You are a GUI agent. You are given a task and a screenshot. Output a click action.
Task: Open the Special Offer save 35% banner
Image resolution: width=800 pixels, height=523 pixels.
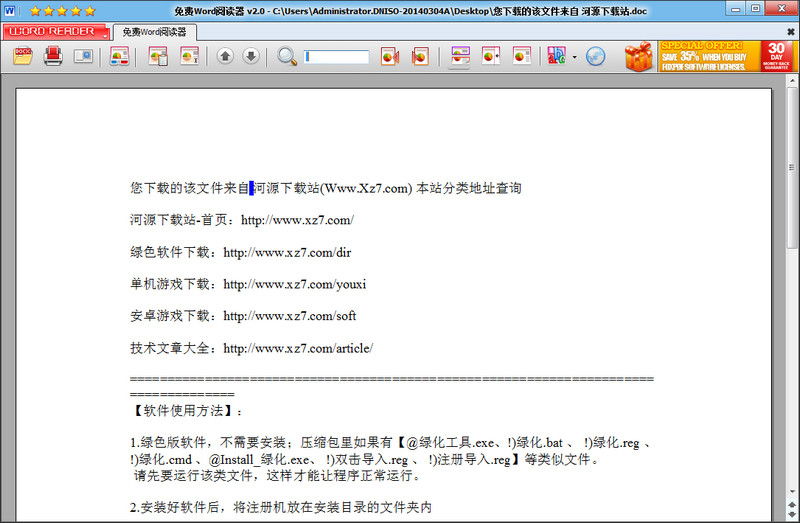pyautogui.click(x=709, y=56)
